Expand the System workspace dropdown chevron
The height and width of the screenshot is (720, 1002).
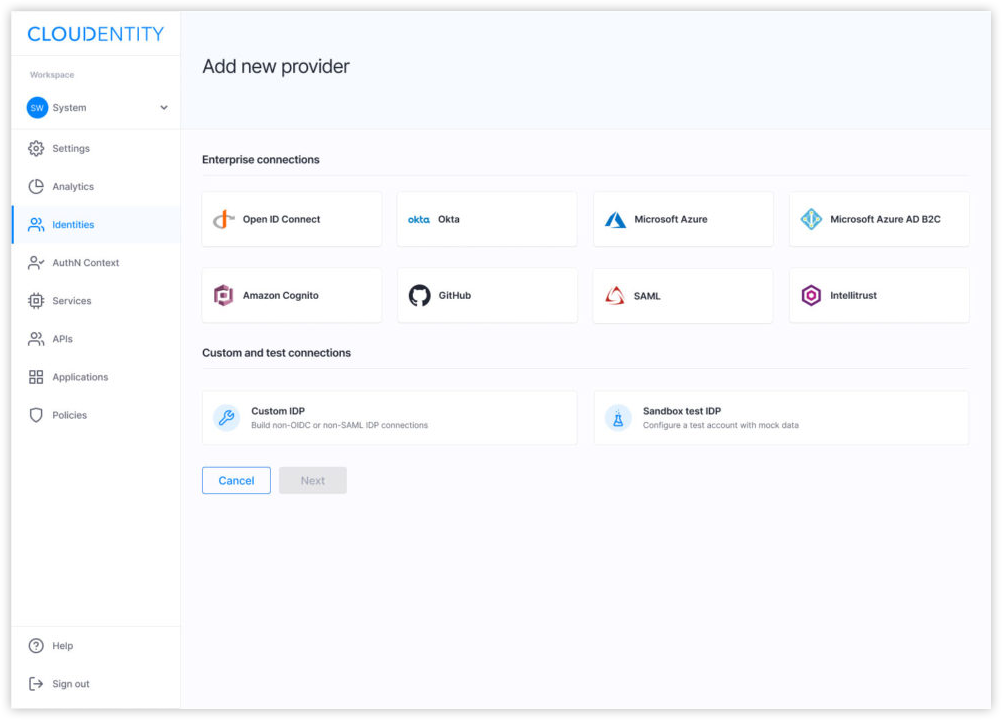pyautogui.click(x=164, y=107)
